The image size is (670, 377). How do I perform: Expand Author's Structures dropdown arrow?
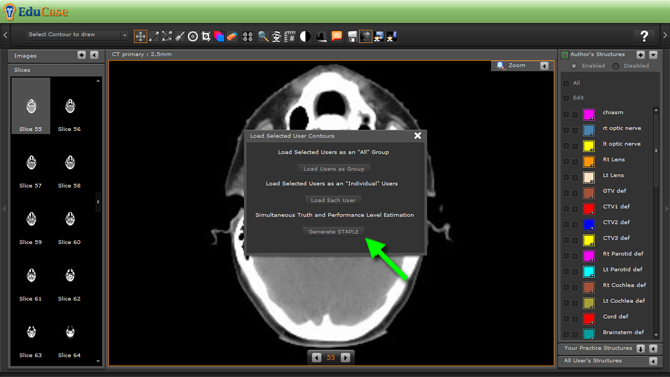653,55
